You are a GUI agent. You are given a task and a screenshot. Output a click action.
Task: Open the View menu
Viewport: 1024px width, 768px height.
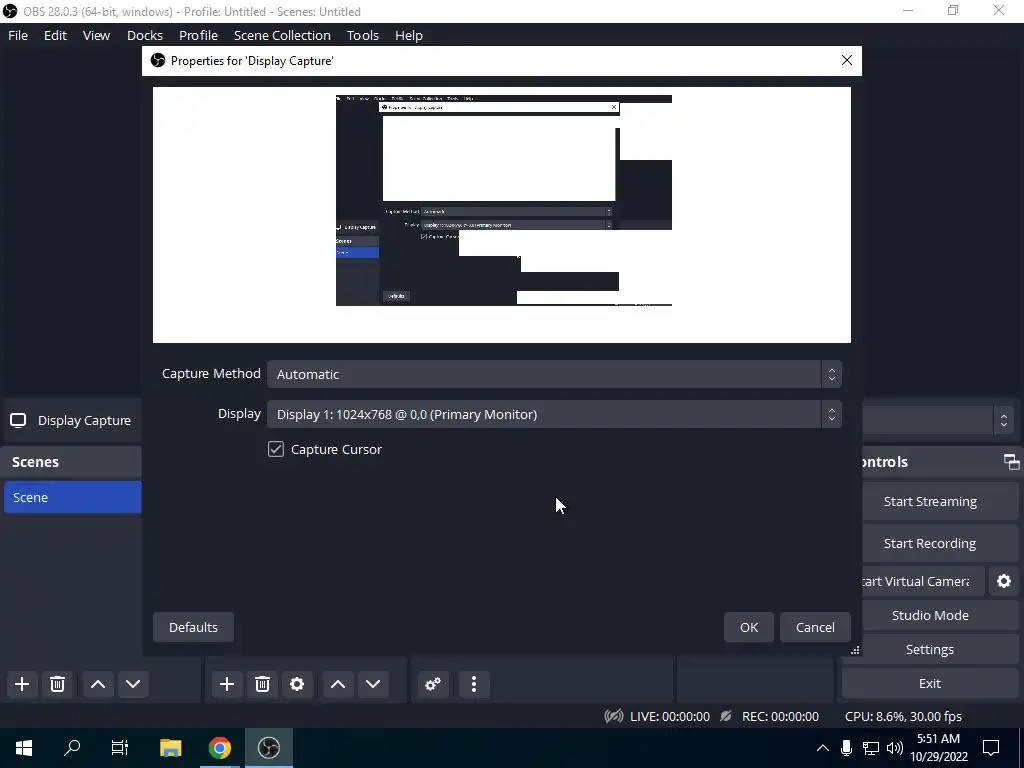[x=96, y=35]
